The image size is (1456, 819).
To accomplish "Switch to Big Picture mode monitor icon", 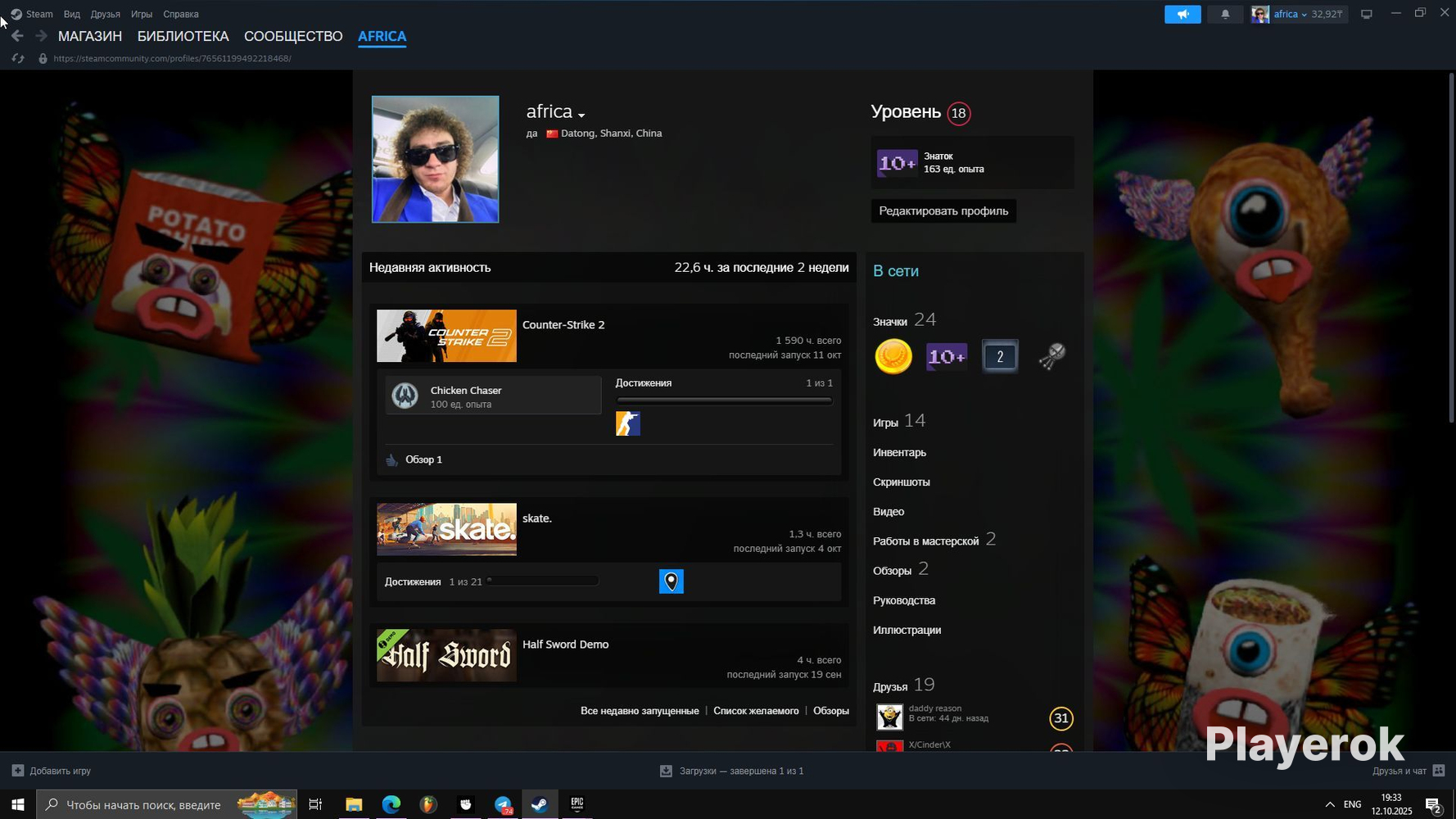I will click(x=1366, y=14).
